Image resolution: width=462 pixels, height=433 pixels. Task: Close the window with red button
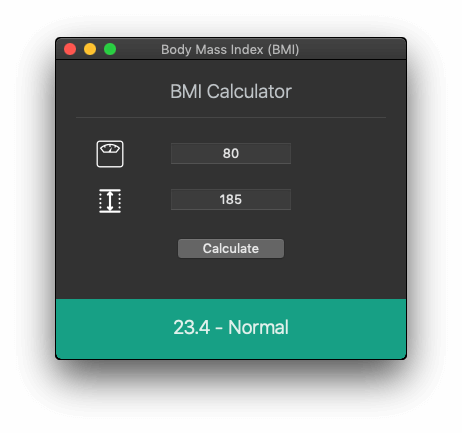[70, 49]
